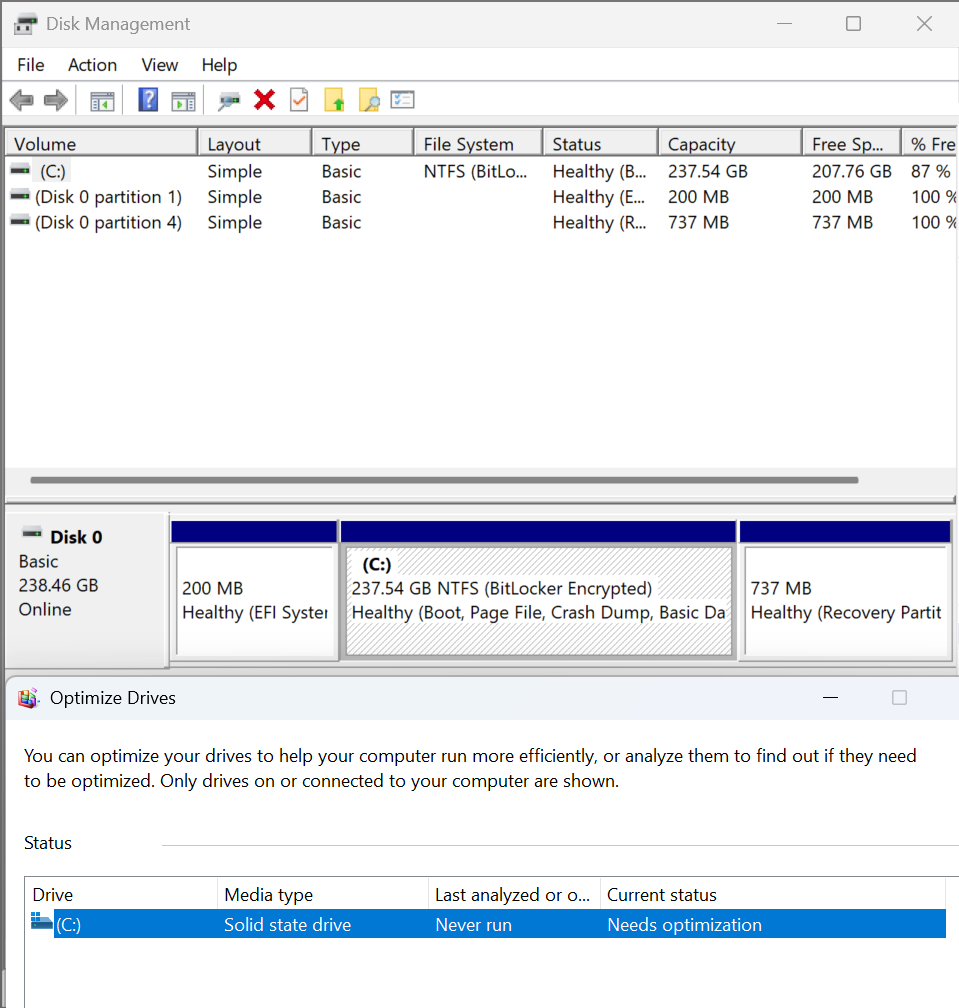Click the Media type column header in Optimize Drives
The width and height of the screenshot is (959, 1008).
click(323, 894)
